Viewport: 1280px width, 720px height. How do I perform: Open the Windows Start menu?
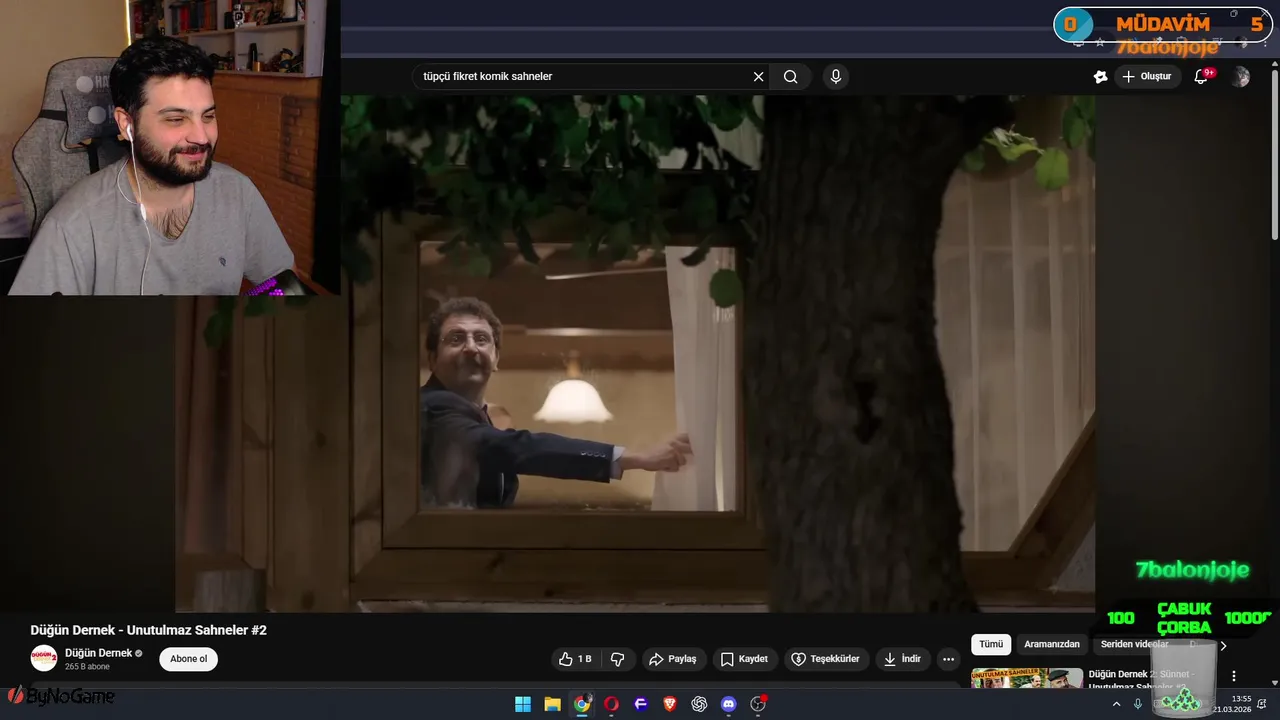click(x=523, y=704)
